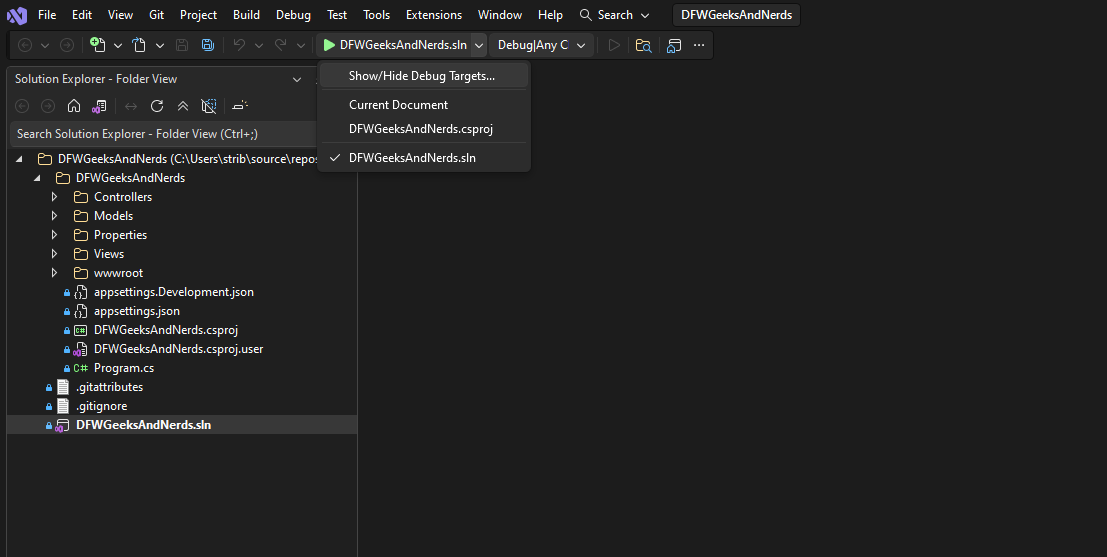Open the Help menu
Screen dimensions: 1107x557
coord(550,15)
